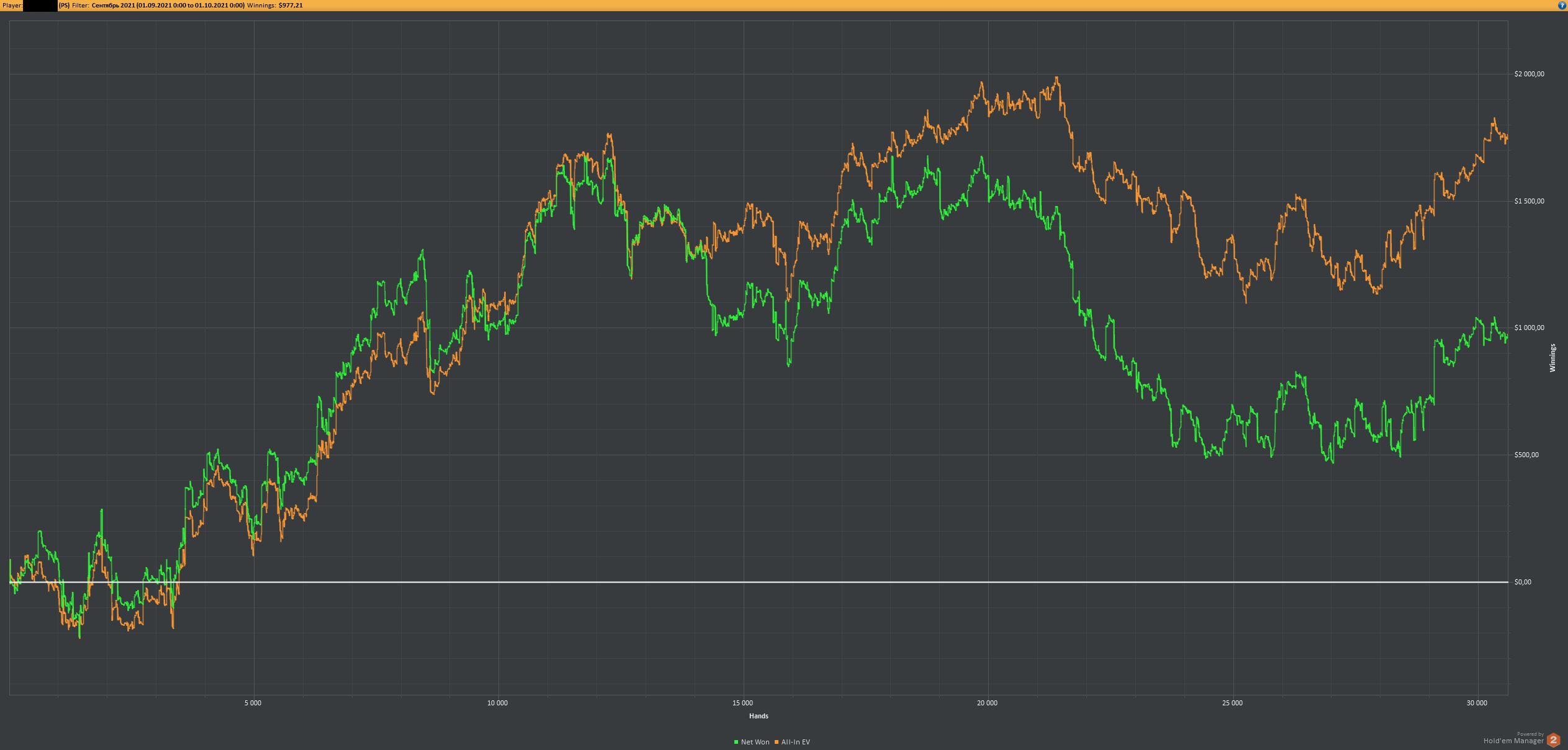Click the 5 000 hands x-axis tick label

point(253,703)
